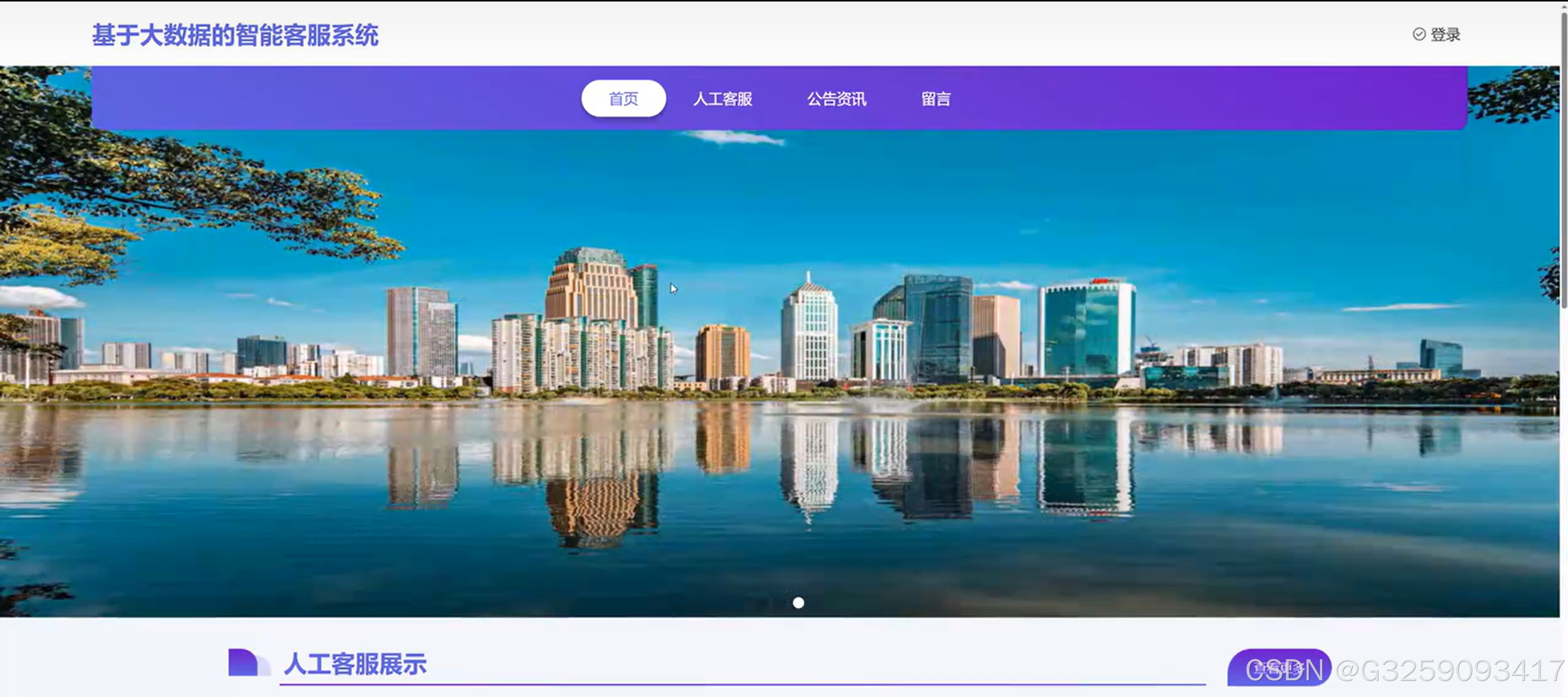Click the site title 基于大数据的智能客服系统
This screenshot has height=697, width=1568.
(x=235, y=35)
